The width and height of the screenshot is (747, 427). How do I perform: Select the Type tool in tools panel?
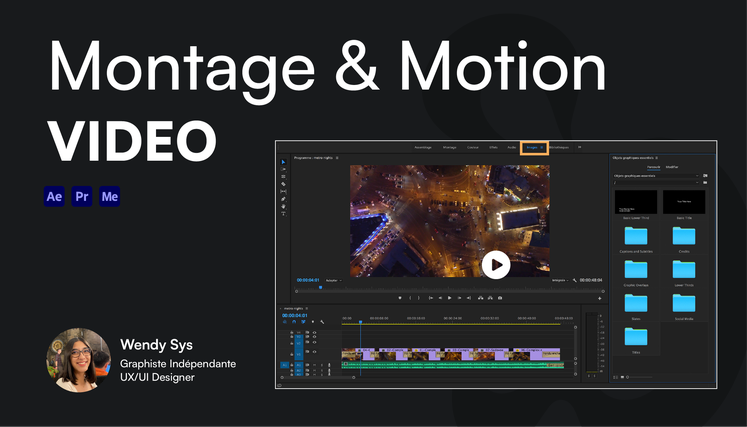(x=284, y=214)
